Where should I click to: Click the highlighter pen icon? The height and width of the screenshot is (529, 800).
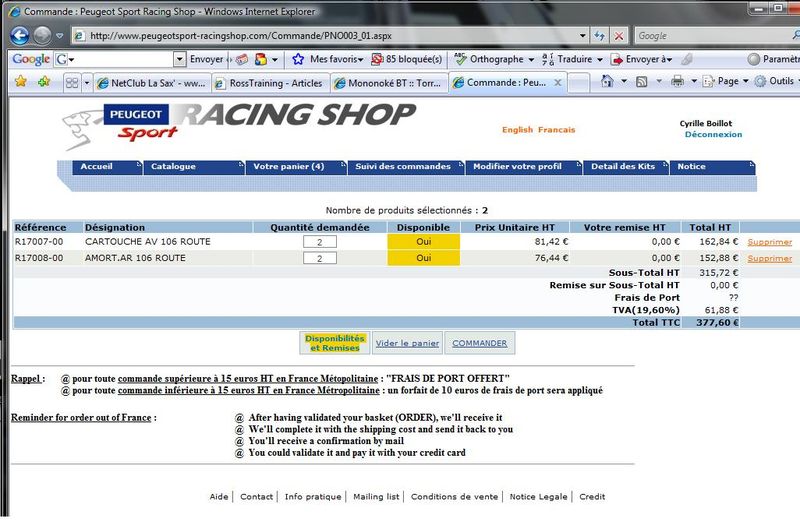tap(687, 59)
